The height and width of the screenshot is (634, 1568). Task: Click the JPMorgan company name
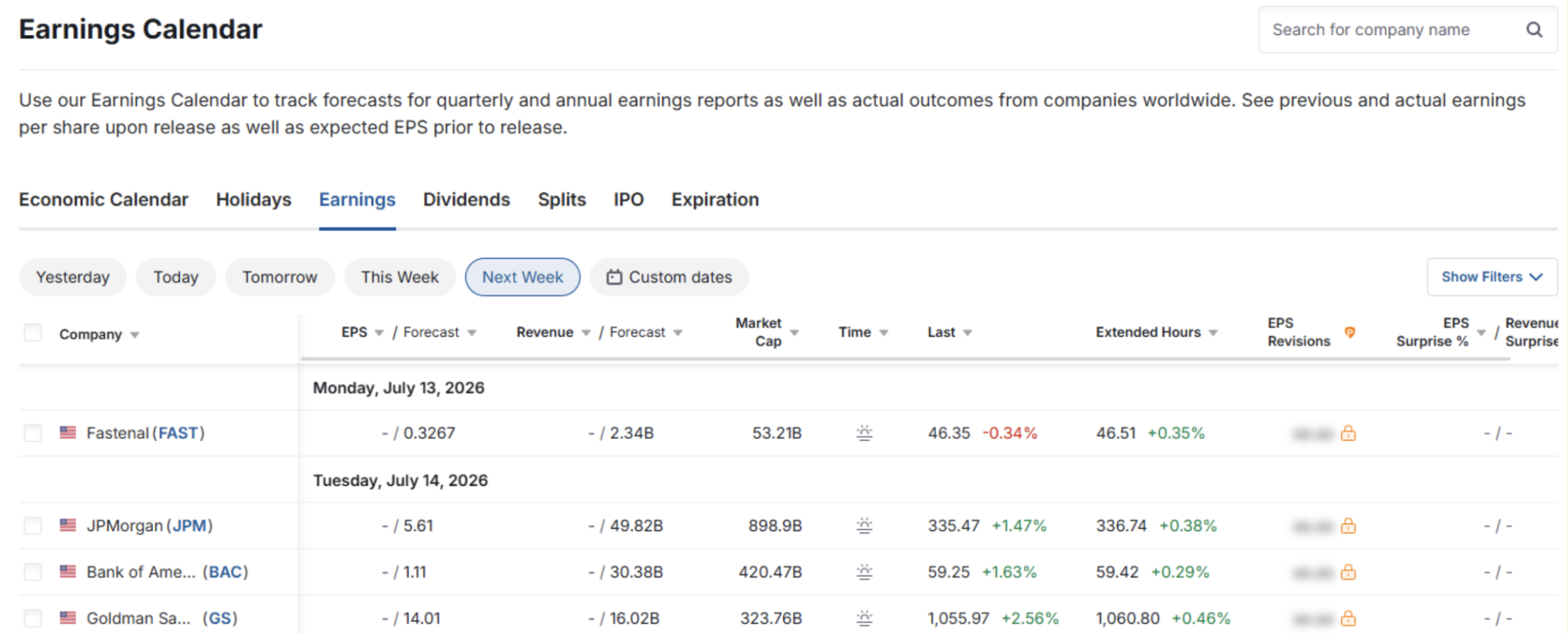(x=124, y=526)
